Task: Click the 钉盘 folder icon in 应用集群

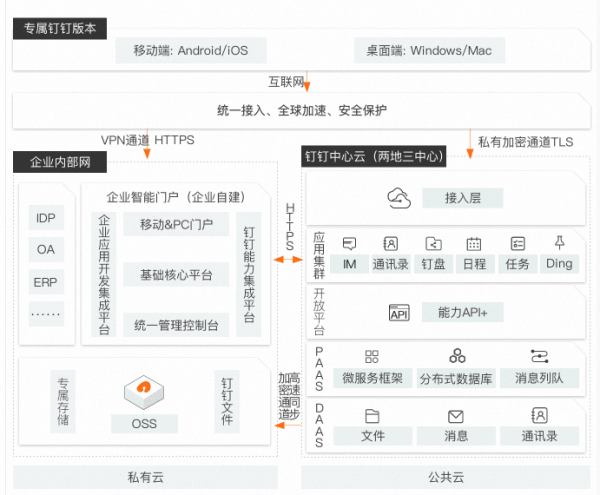Action: click(433, 243)
